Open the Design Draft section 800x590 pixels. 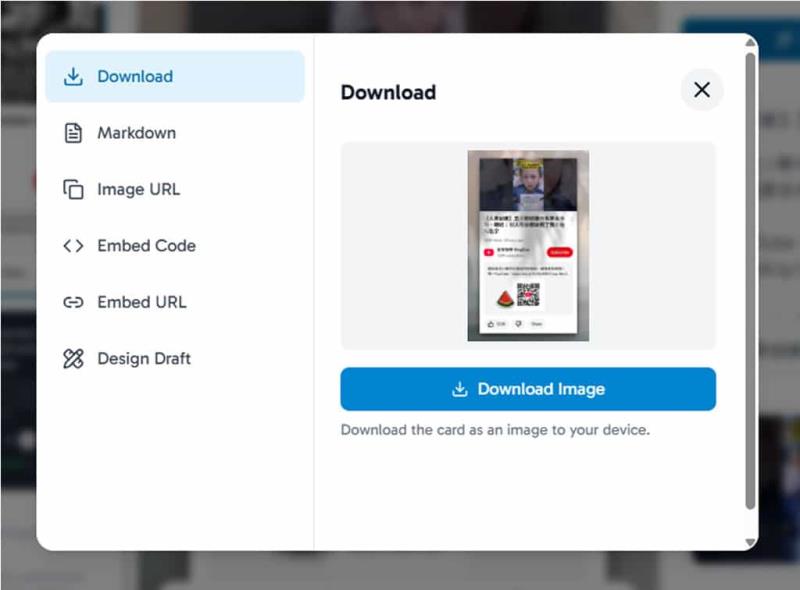point(175,359)
